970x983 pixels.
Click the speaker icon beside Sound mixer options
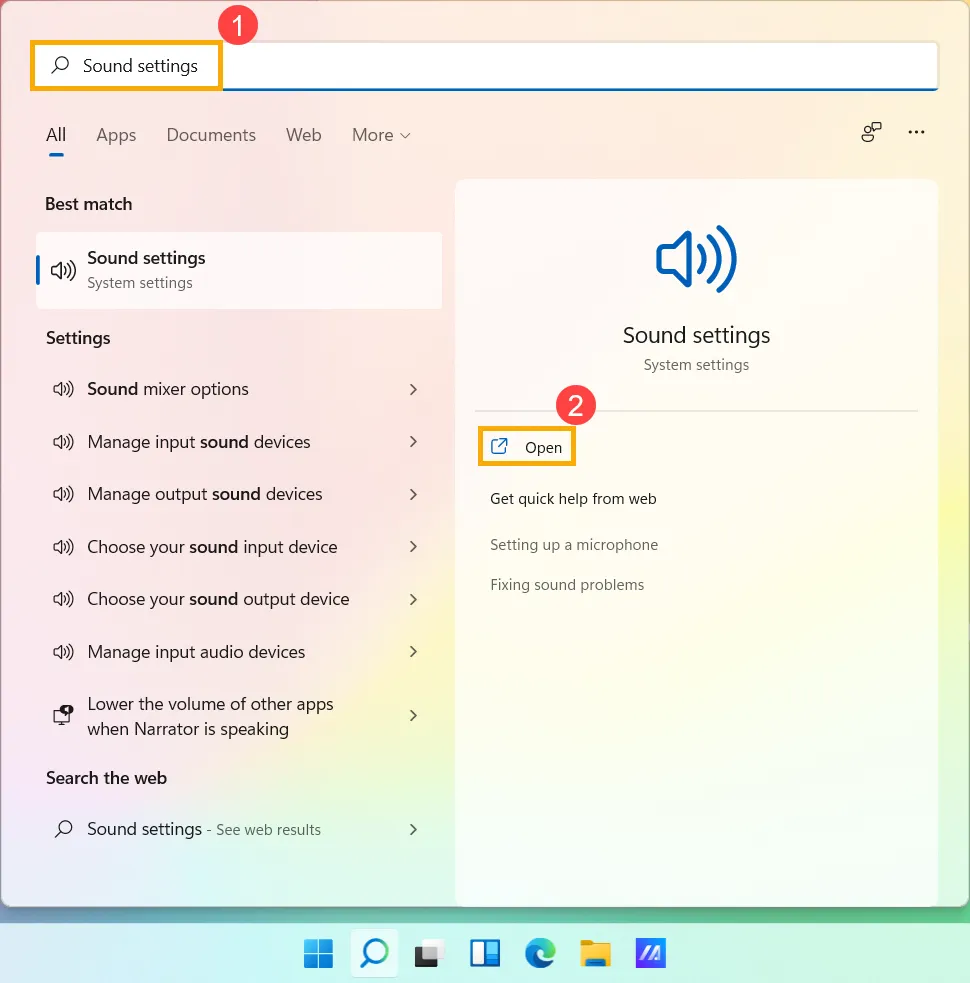(x=62, y=389)
